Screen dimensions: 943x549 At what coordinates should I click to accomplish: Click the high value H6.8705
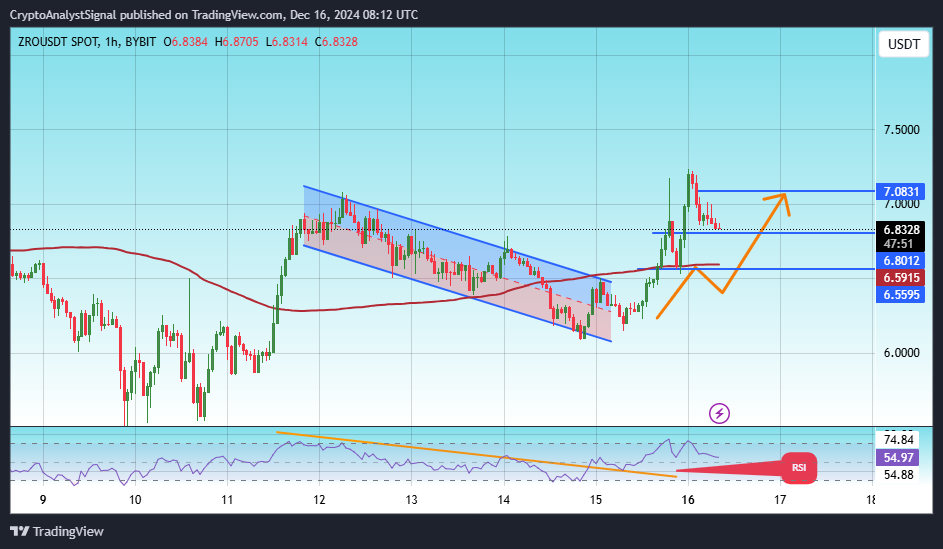pos(237,42)
